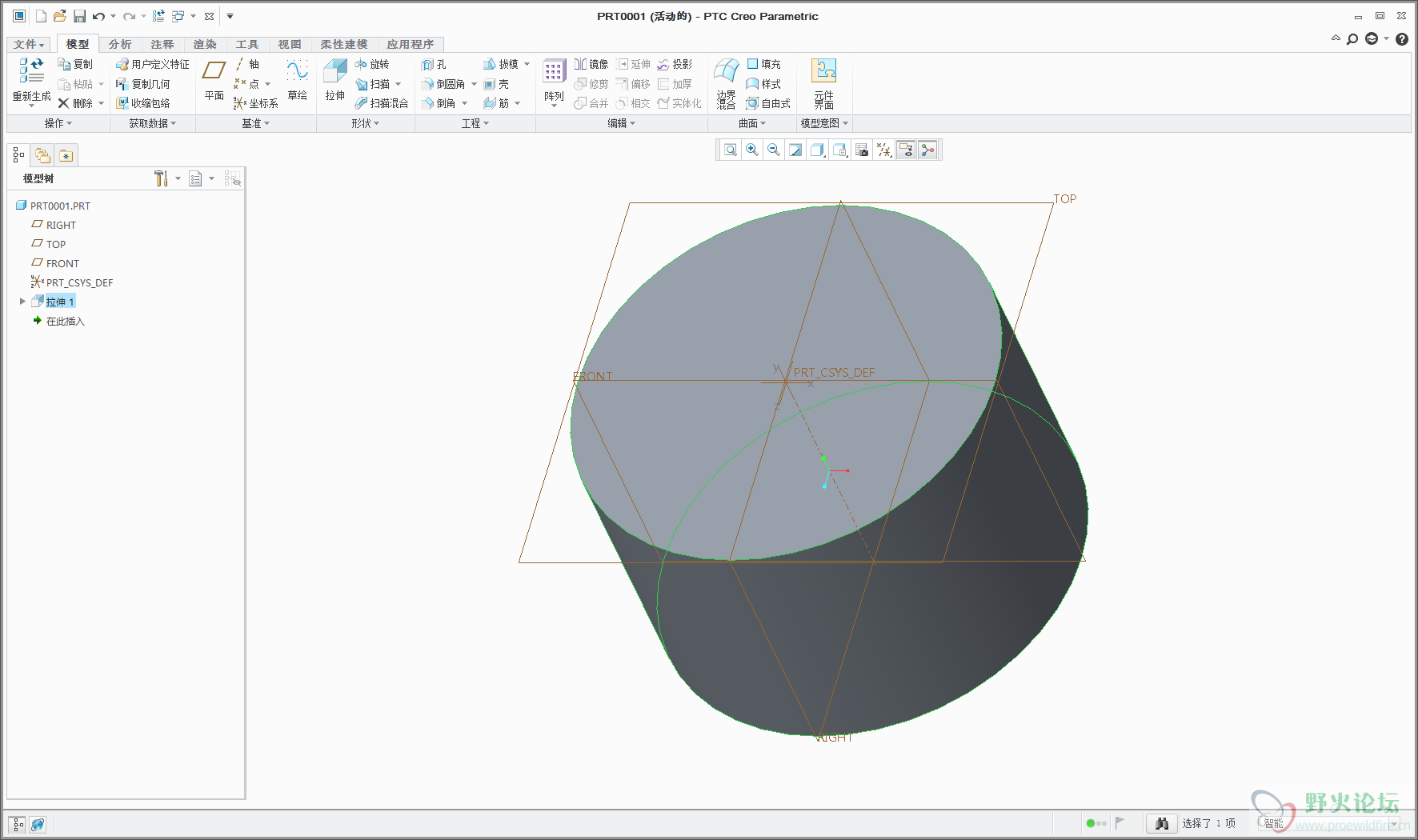The image size is (1418, 840).
Task: Open the Paste (粘贴) dropdown arrow
Action: pyautogui.click(x=102, y=84)
